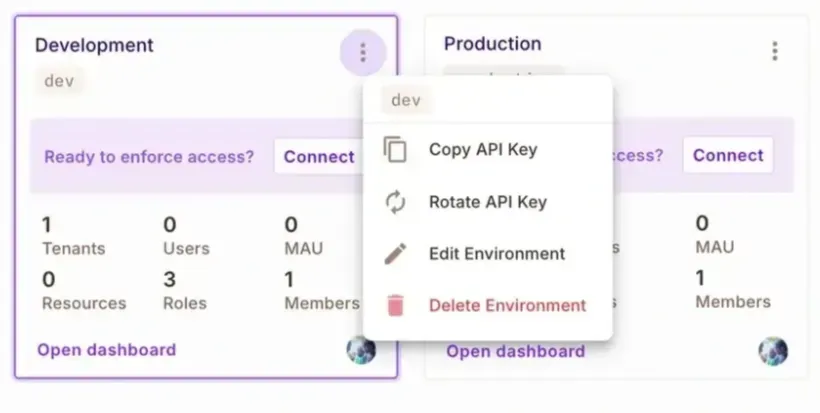Open dashboard for the Production environment
The height and width of the screenshot is (413, 820).
tap(515, 351)
